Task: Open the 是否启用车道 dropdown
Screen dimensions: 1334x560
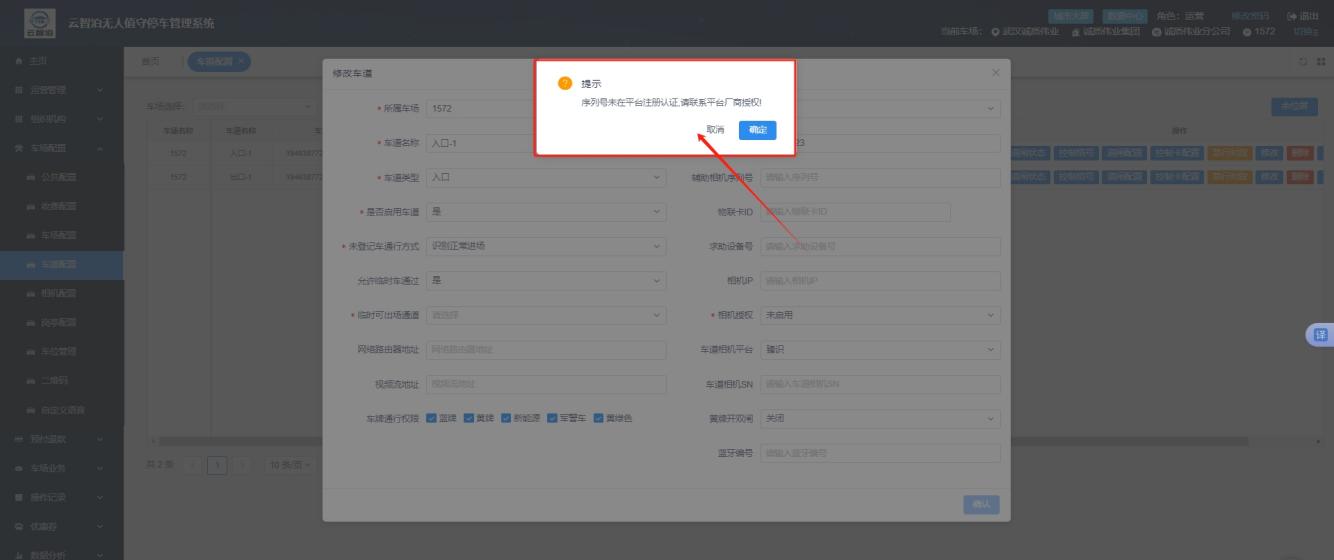Action: click(x=545, y=212)
